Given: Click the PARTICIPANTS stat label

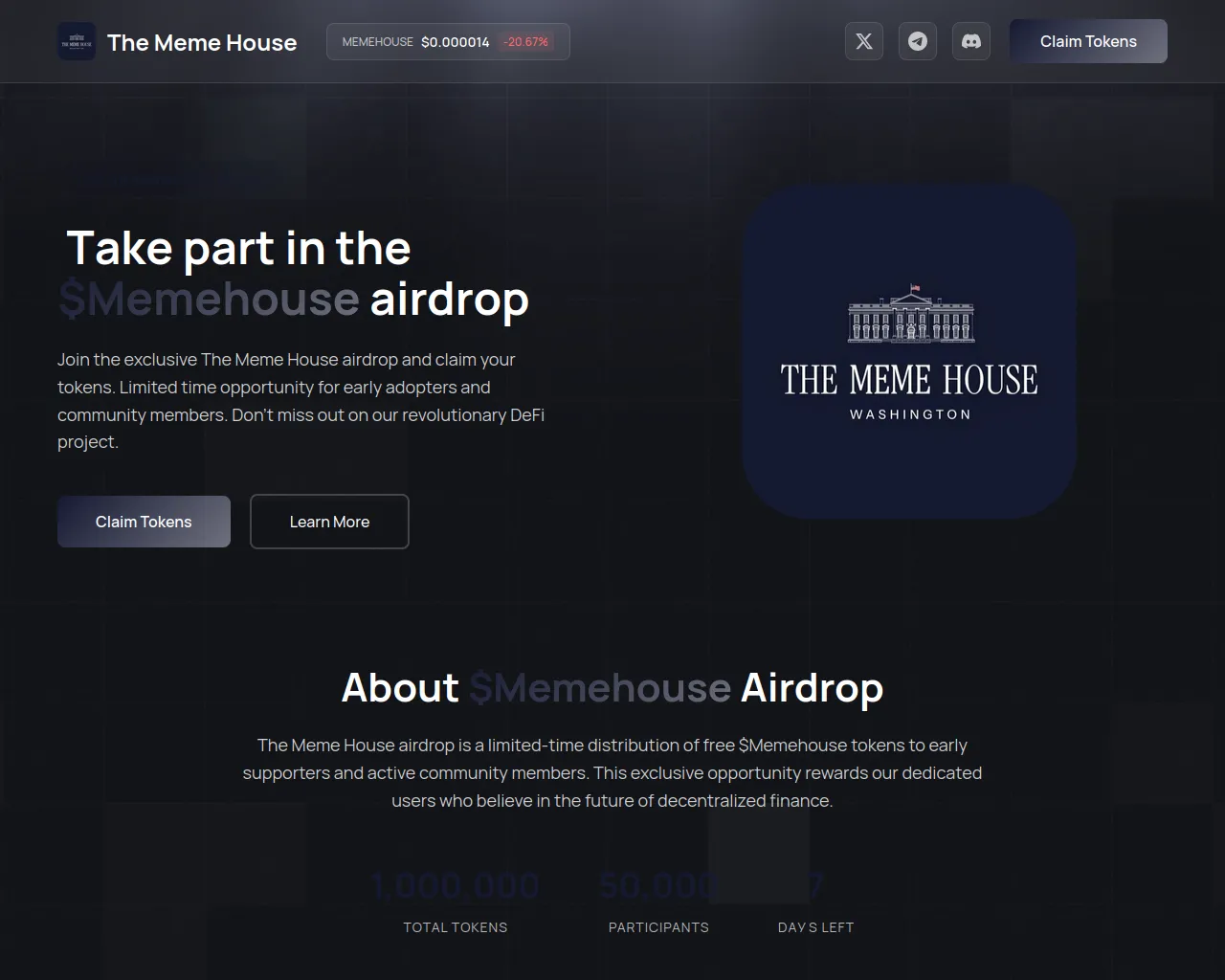Looking at the screenshot, I should tap(658, 927).
